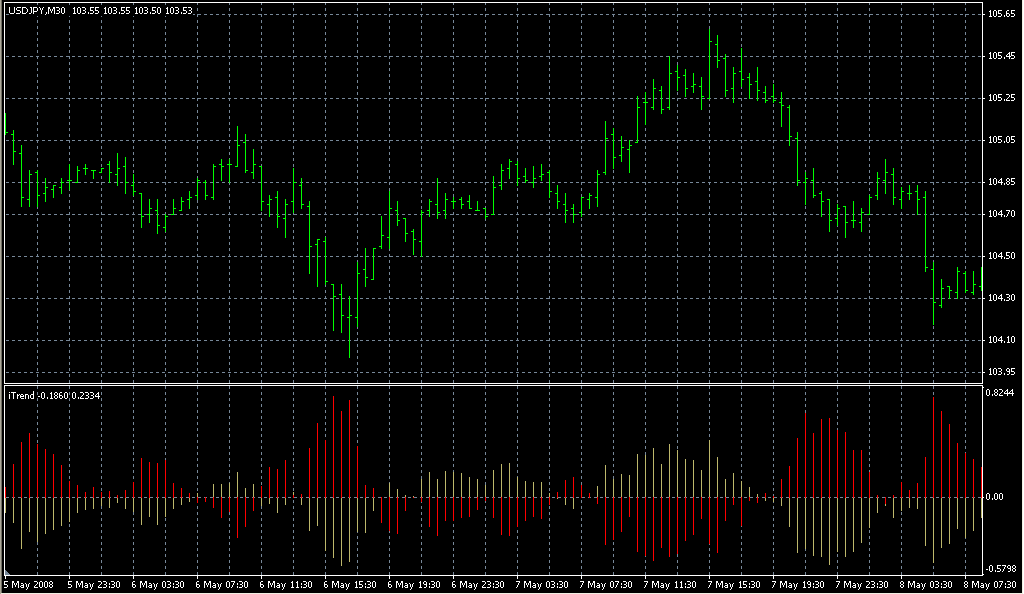1024x594 pixels.
Task: Select the 104.50 price level label
Action: [x=1002, y=256]
